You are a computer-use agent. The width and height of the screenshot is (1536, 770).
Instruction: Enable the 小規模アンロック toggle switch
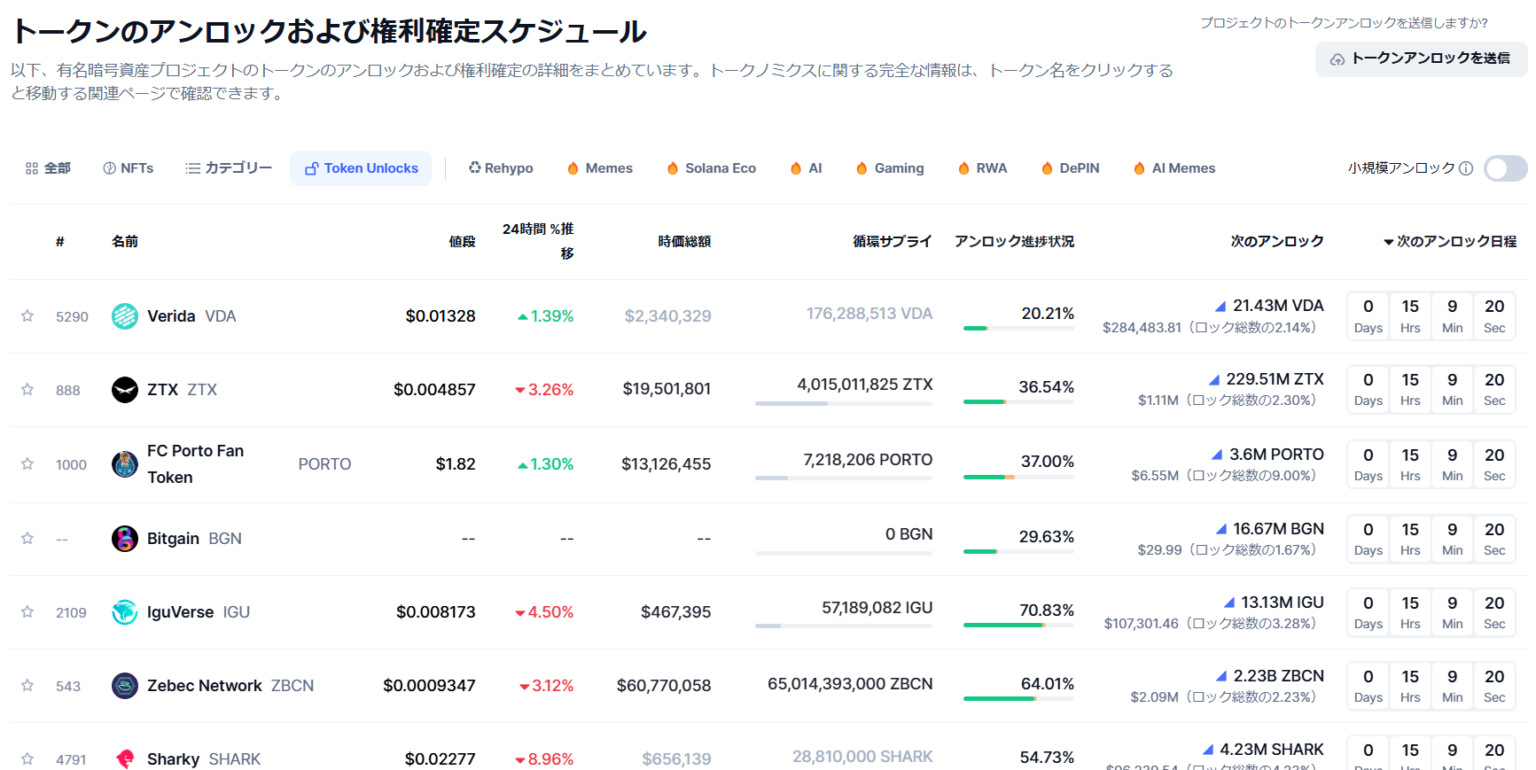click(x=1505, y=168)
